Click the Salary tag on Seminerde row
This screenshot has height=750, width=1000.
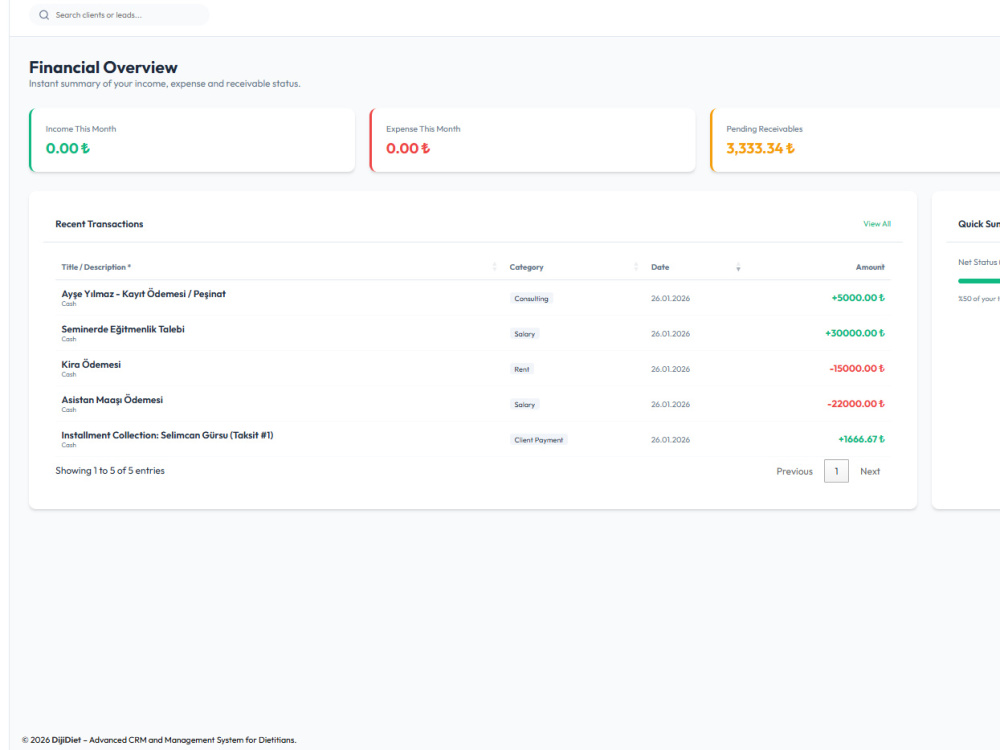525,334
